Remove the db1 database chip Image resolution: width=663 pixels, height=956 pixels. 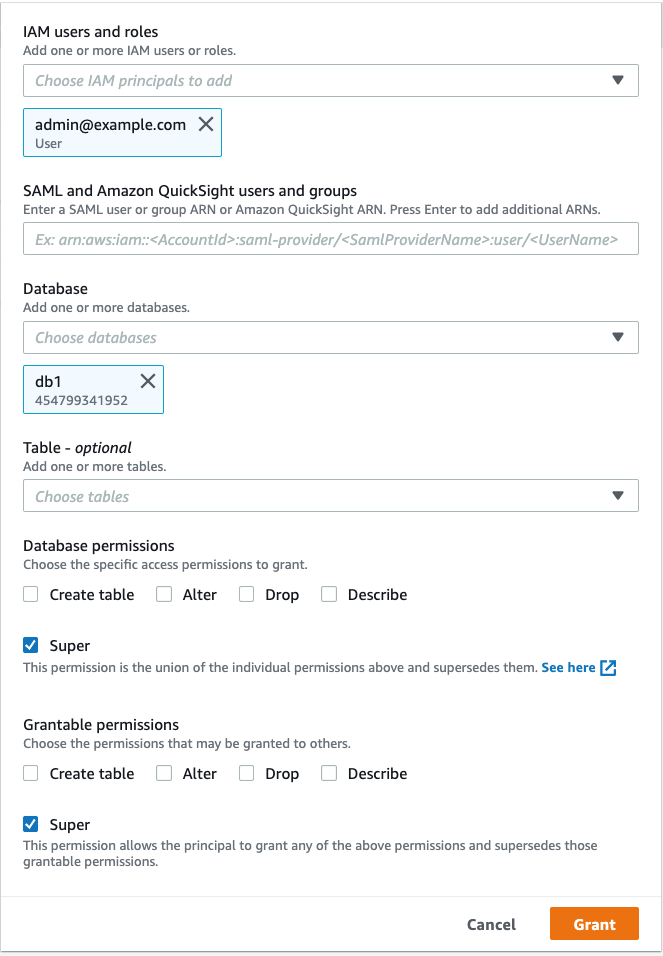click(x=148, y=381)
